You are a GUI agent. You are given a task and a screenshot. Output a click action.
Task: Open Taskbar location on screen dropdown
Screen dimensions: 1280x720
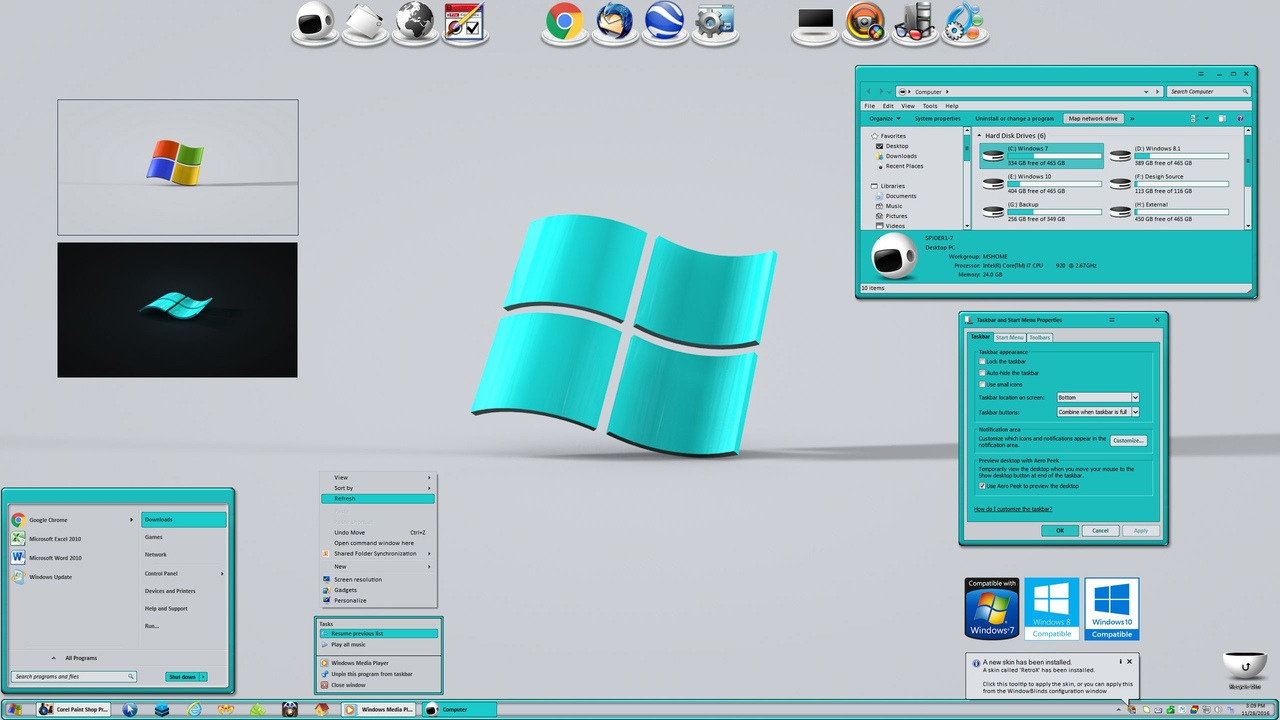click(x=1135, y=397)
